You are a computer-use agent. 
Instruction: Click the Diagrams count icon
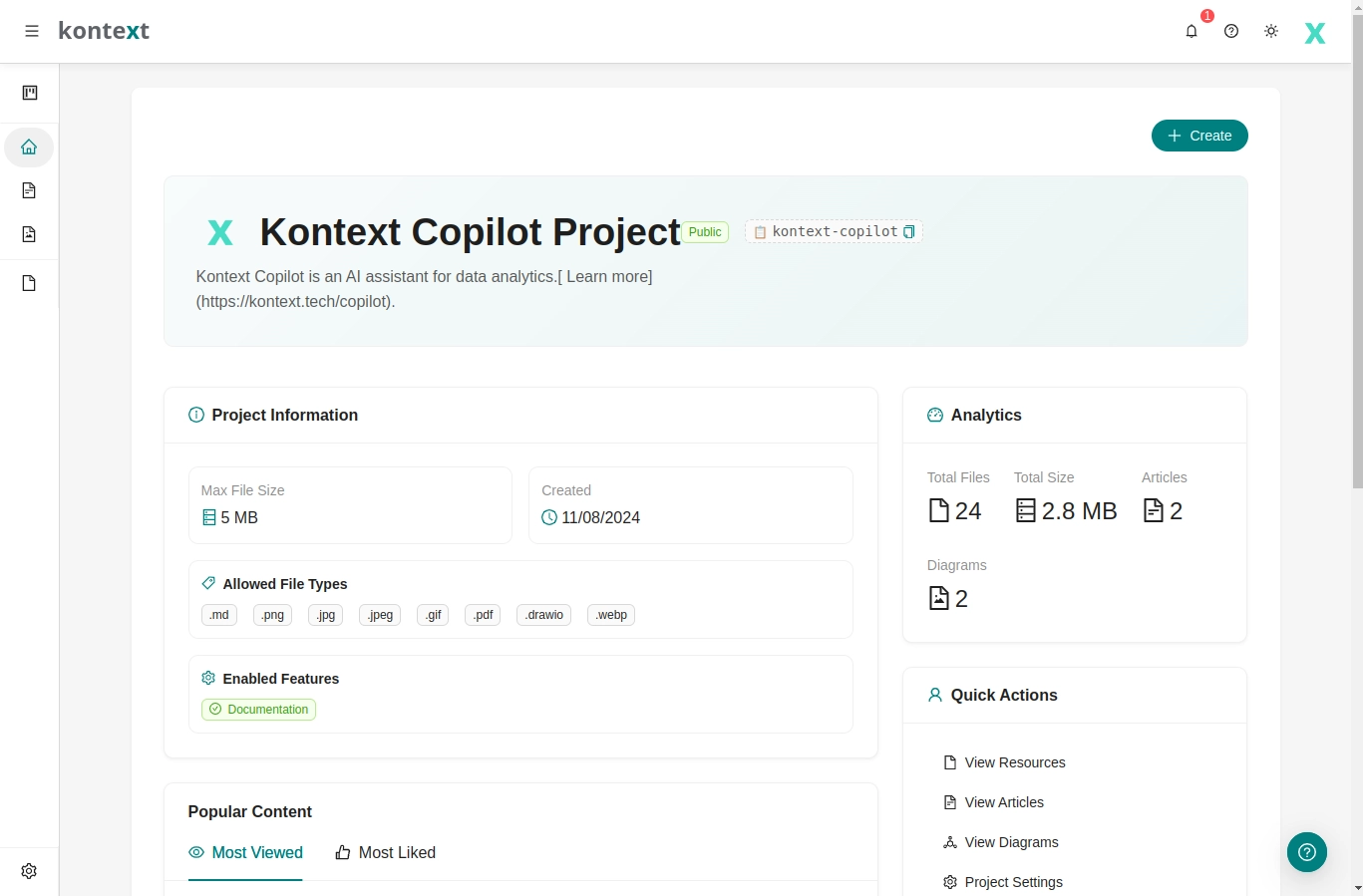[x=939, y=598]
